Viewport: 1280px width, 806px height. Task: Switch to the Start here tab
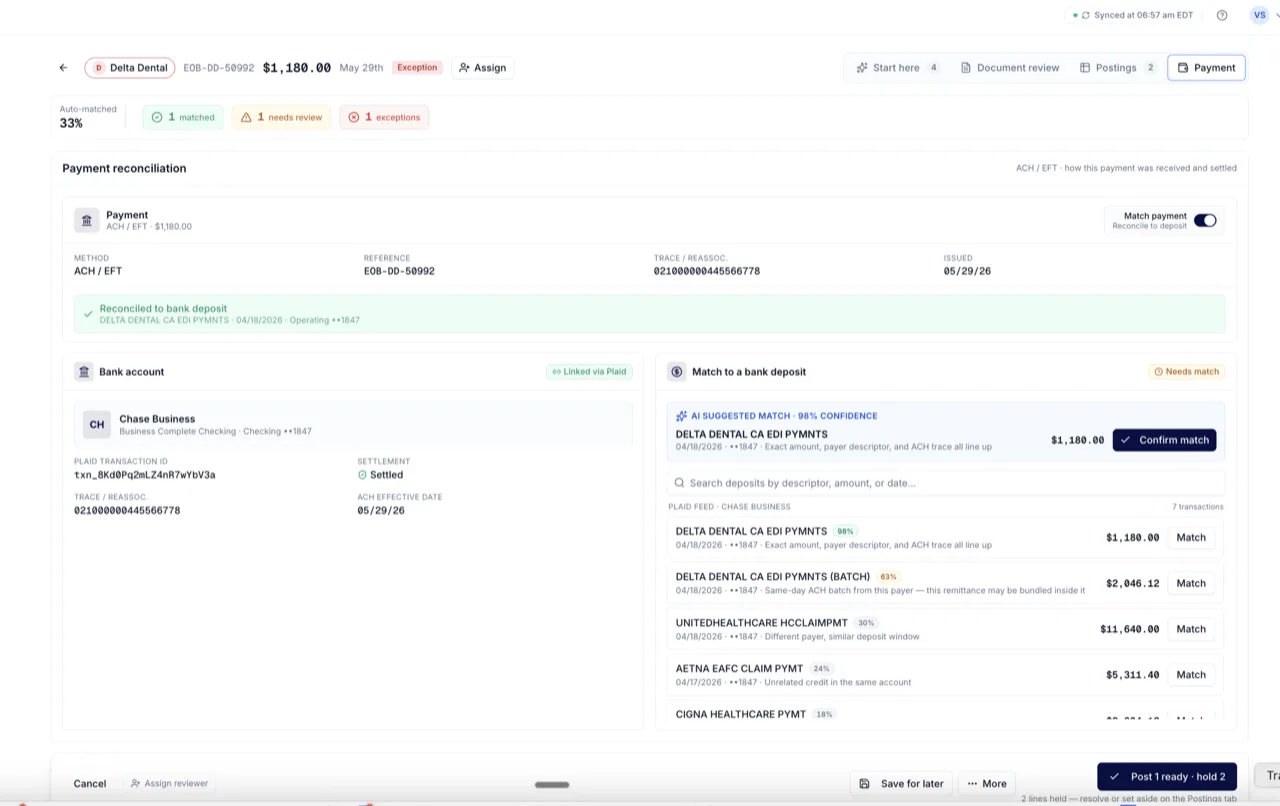click(897, 68)
